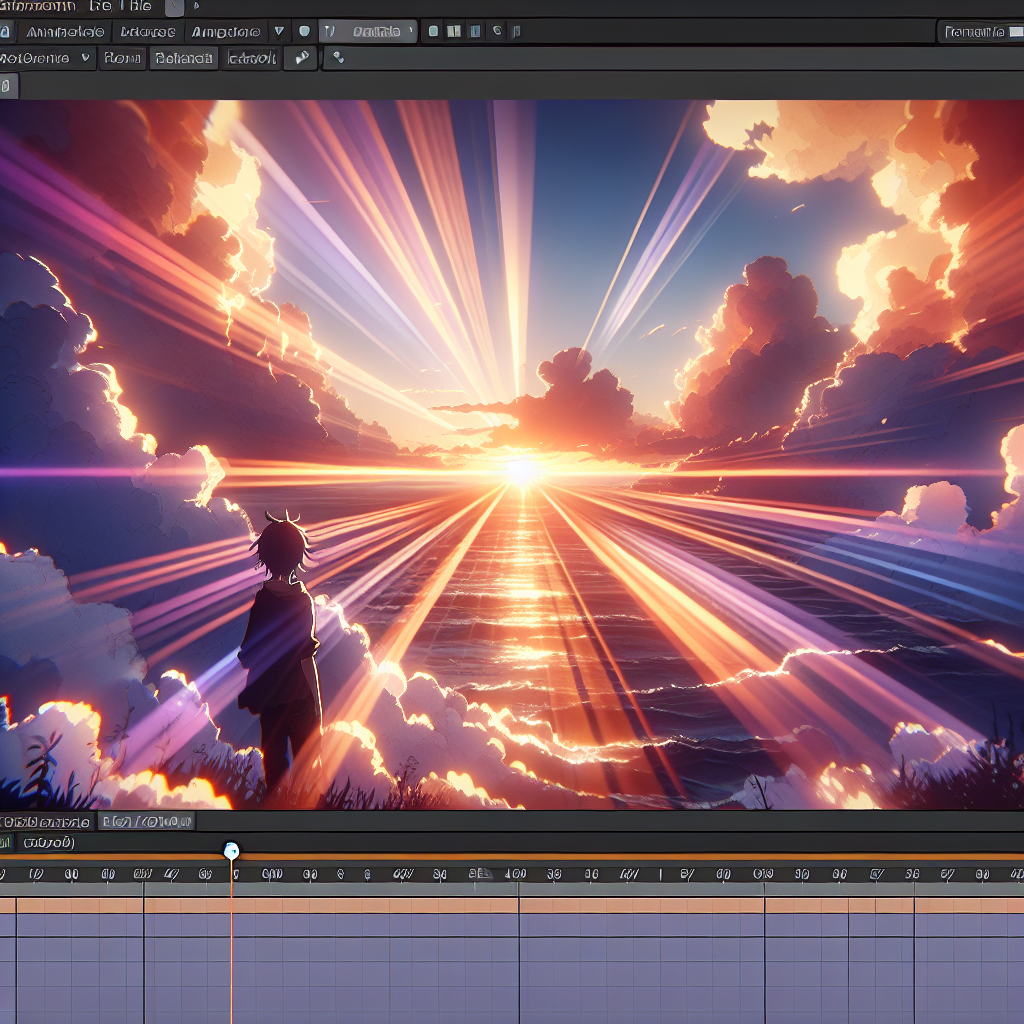Click the lock icon at the toolbar's left edge

(x=6, y=32)
